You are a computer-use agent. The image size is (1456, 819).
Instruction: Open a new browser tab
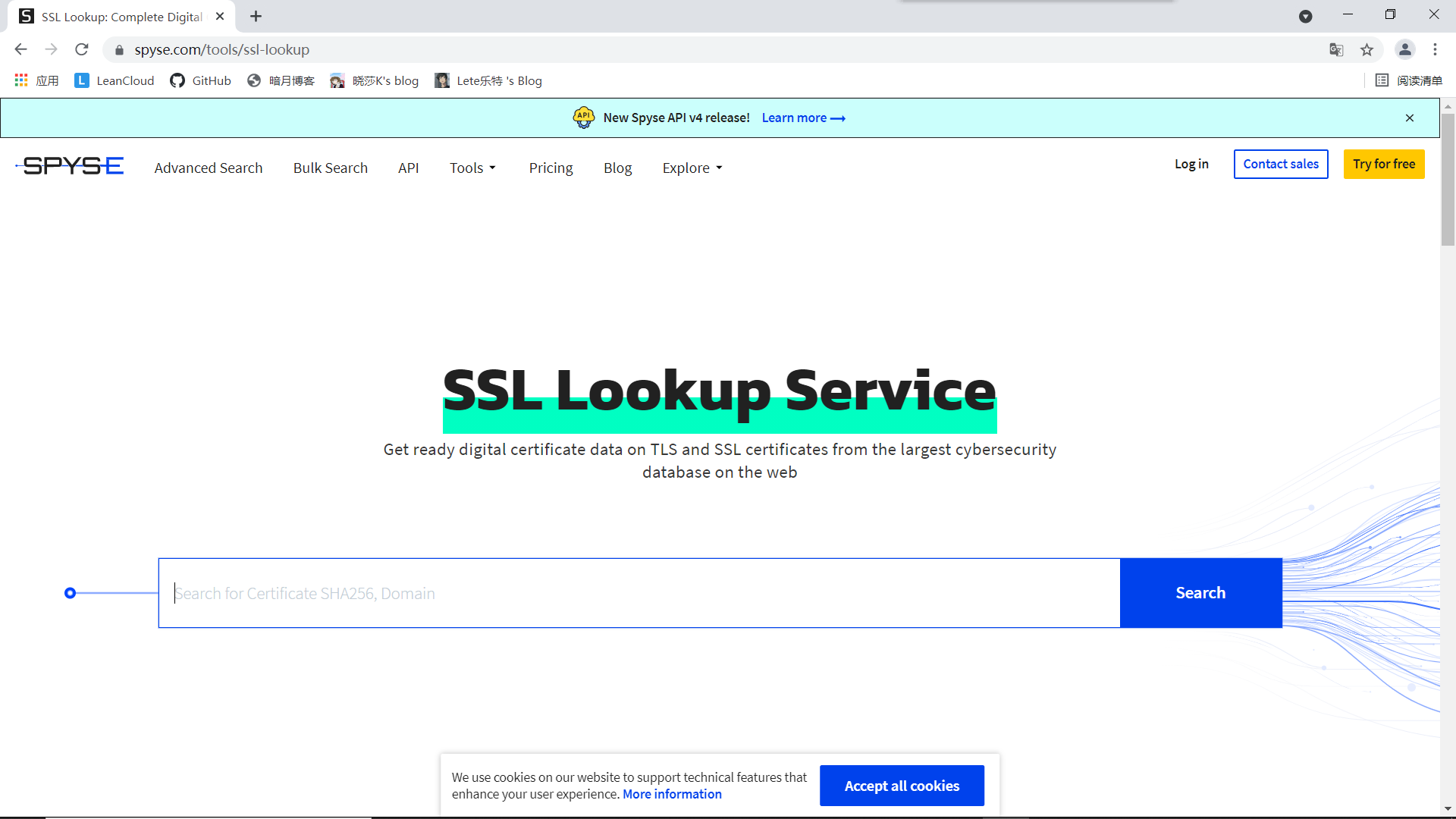(x=256, y=17)
